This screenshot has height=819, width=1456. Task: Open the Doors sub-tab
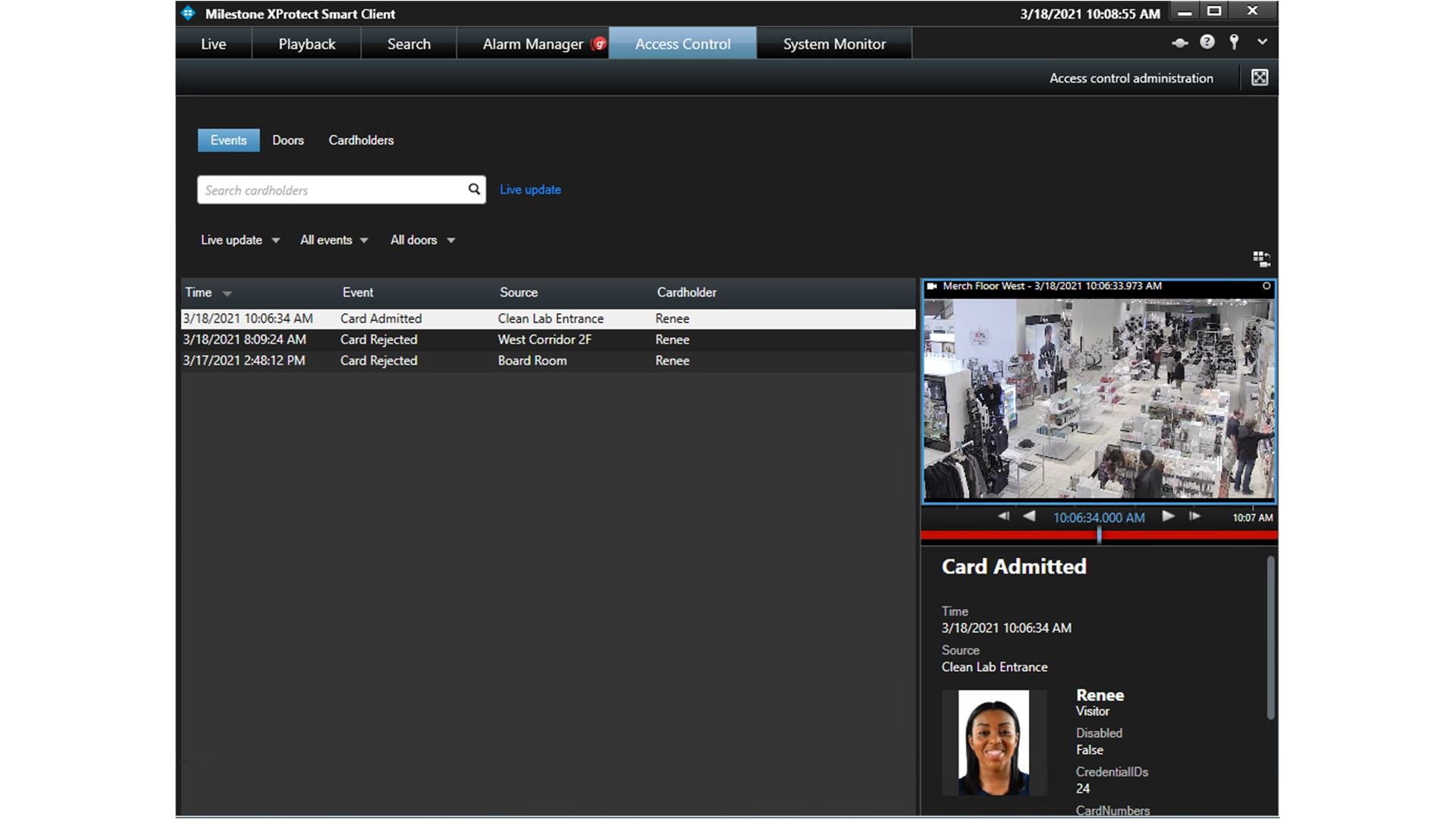pyautogui.click(x=288, y=140)
